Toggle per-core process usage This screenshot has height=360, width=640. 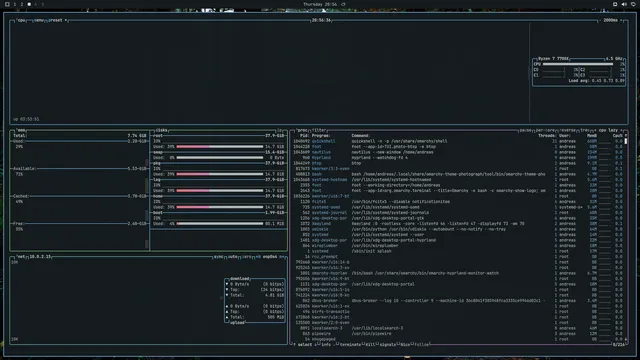(545, 130)
